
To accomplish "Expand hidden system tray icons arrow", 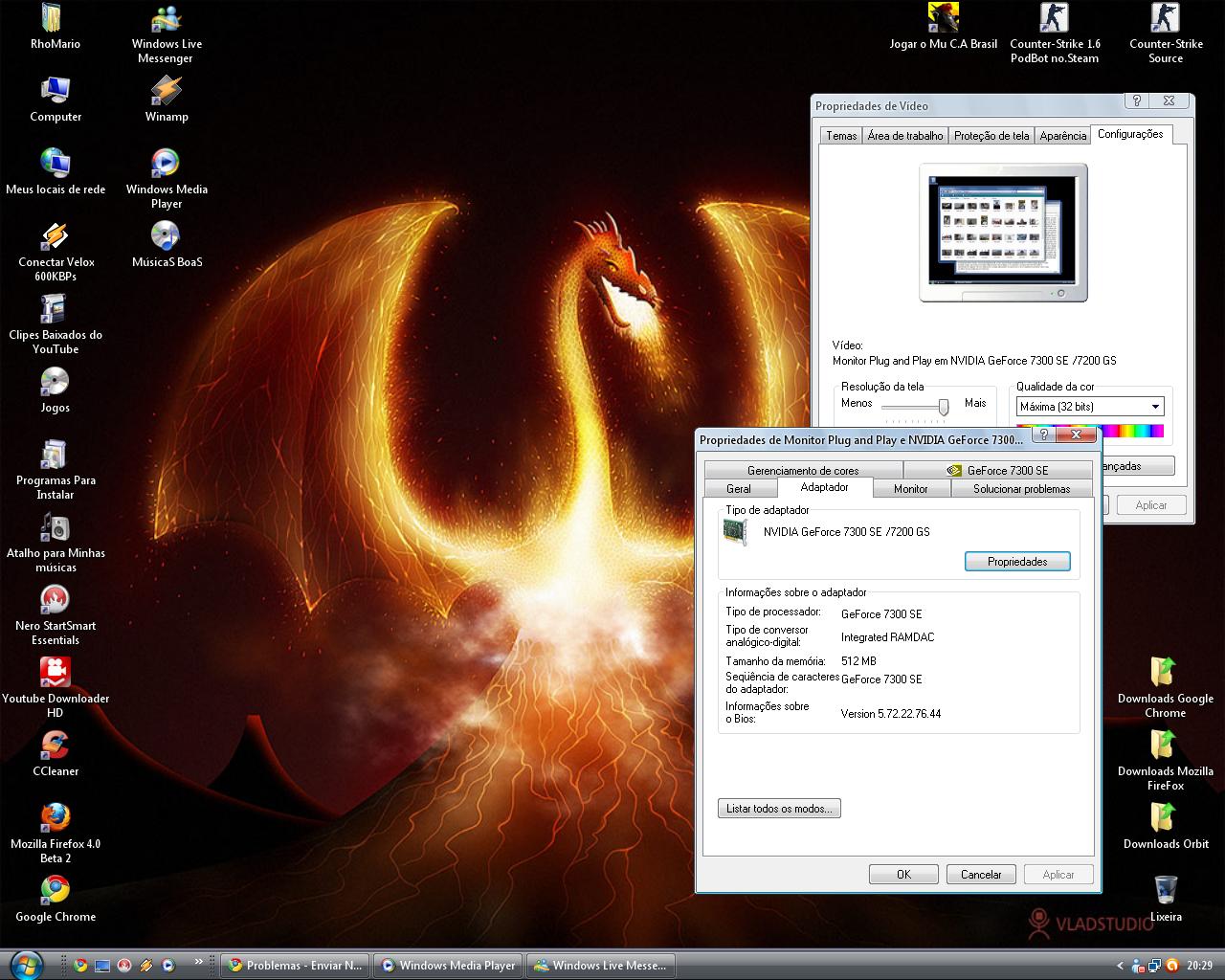I will coord(1120,966).
